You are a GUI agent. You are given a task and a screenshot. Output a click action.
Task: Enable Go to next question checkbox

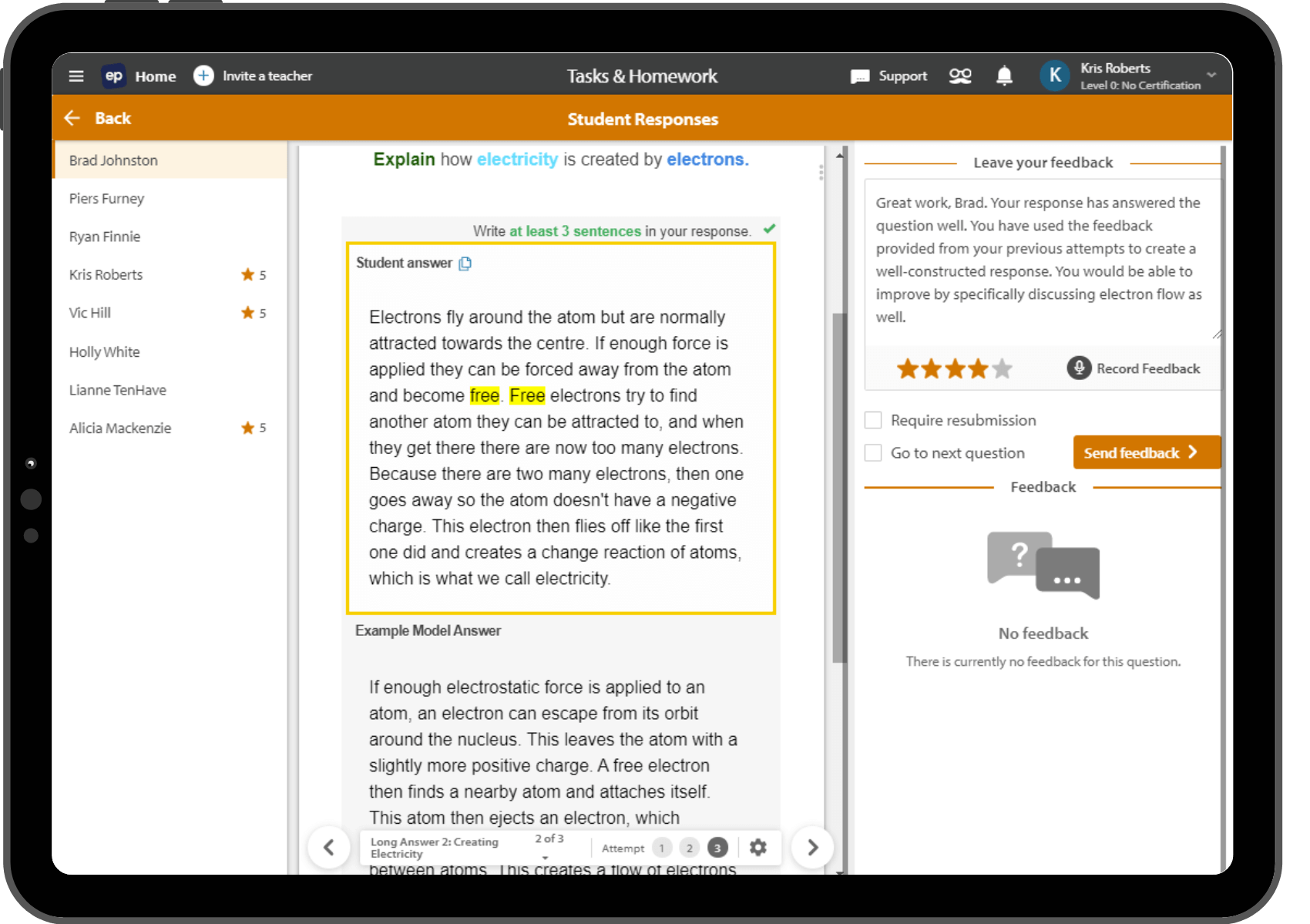(873, 452)
